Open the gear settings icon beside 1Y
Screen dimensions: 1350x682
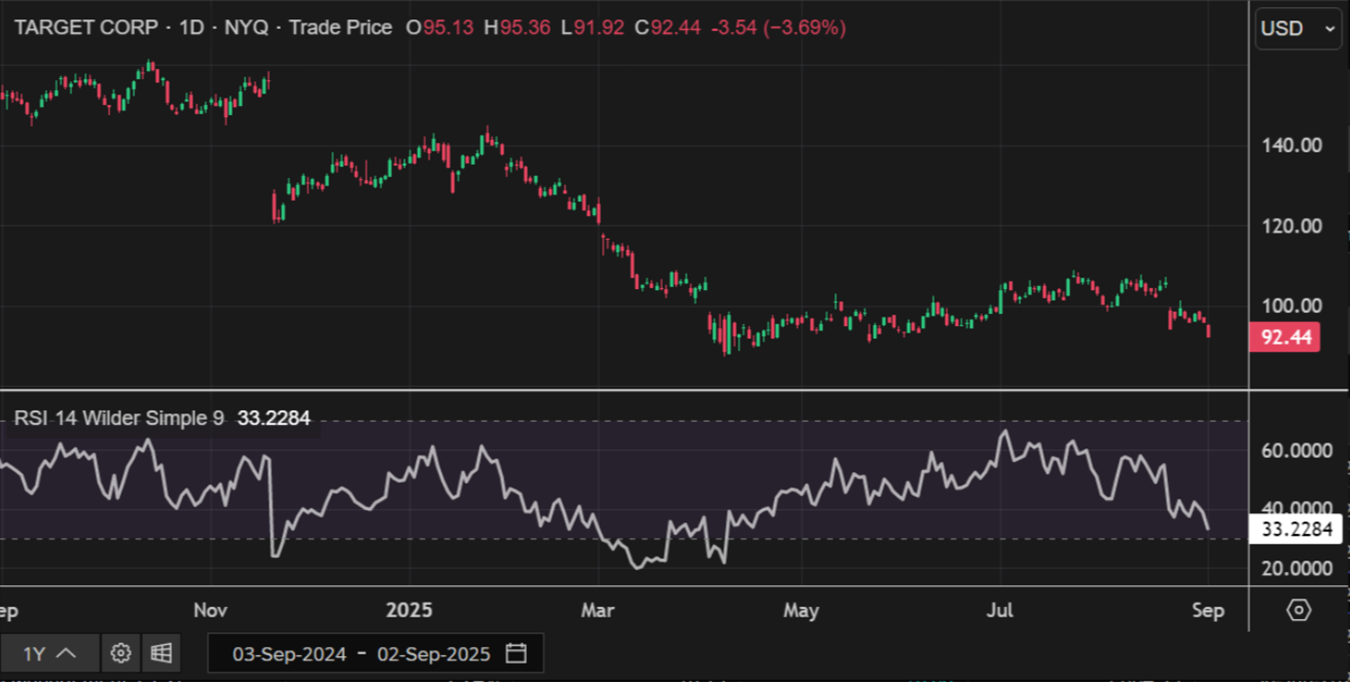tap(121, 653)
